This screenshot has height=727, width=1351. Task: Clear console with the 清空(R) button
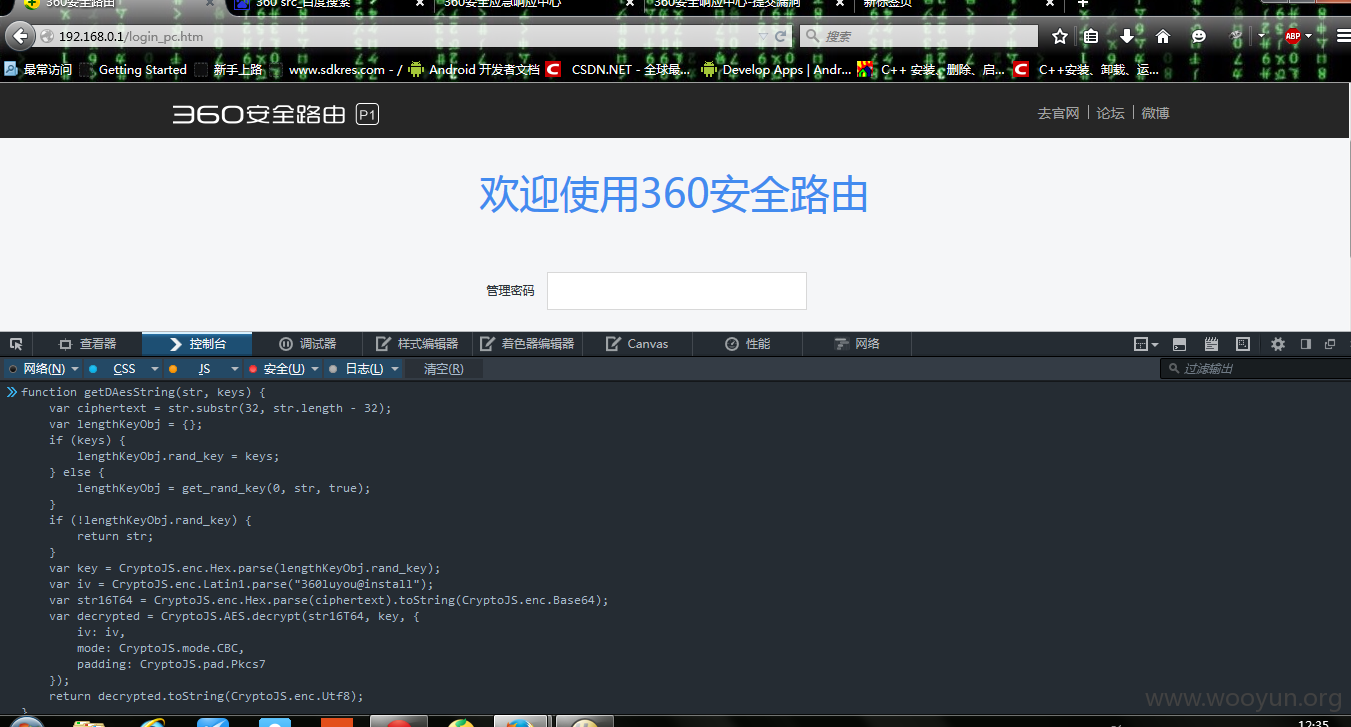tap(443, 369)
